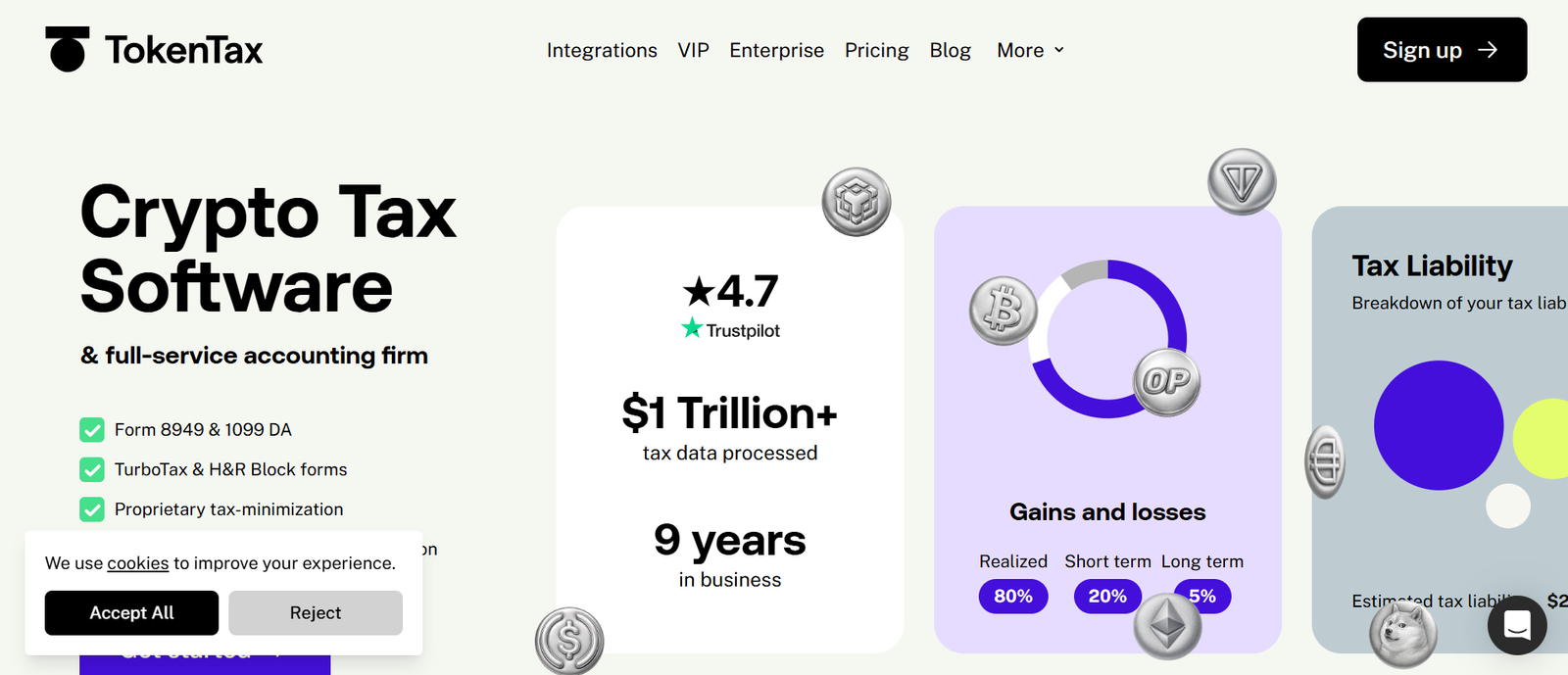
Task: Accept All cookies in the banner
Action: point(131,613)
